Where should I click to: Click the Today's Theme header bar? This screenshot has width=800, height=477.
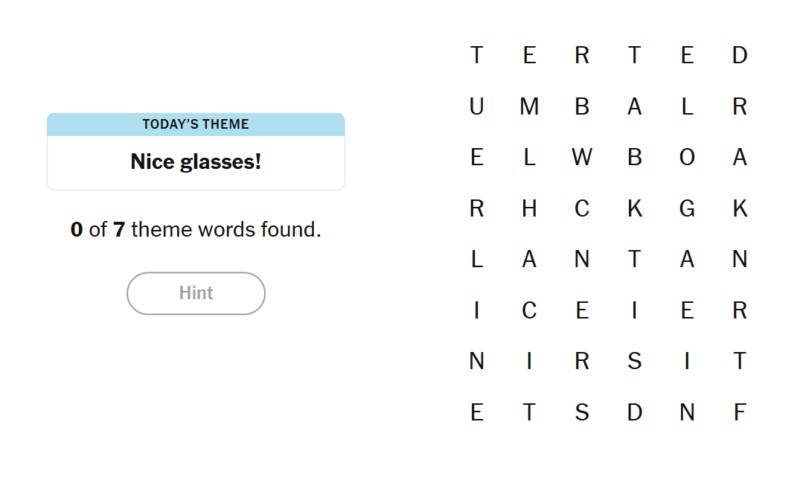click(x=196, y=125)
